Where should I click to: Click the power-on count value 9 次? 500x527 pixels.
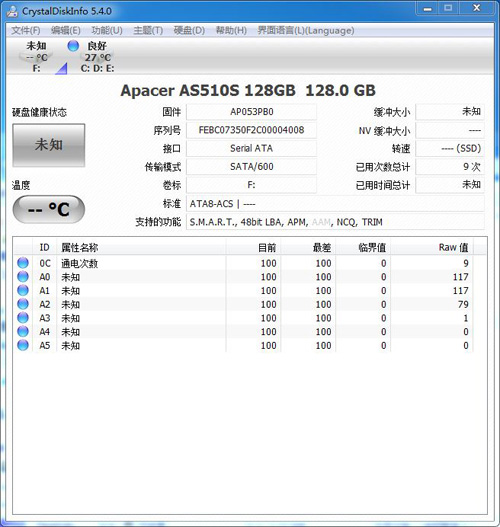point(450,167)
